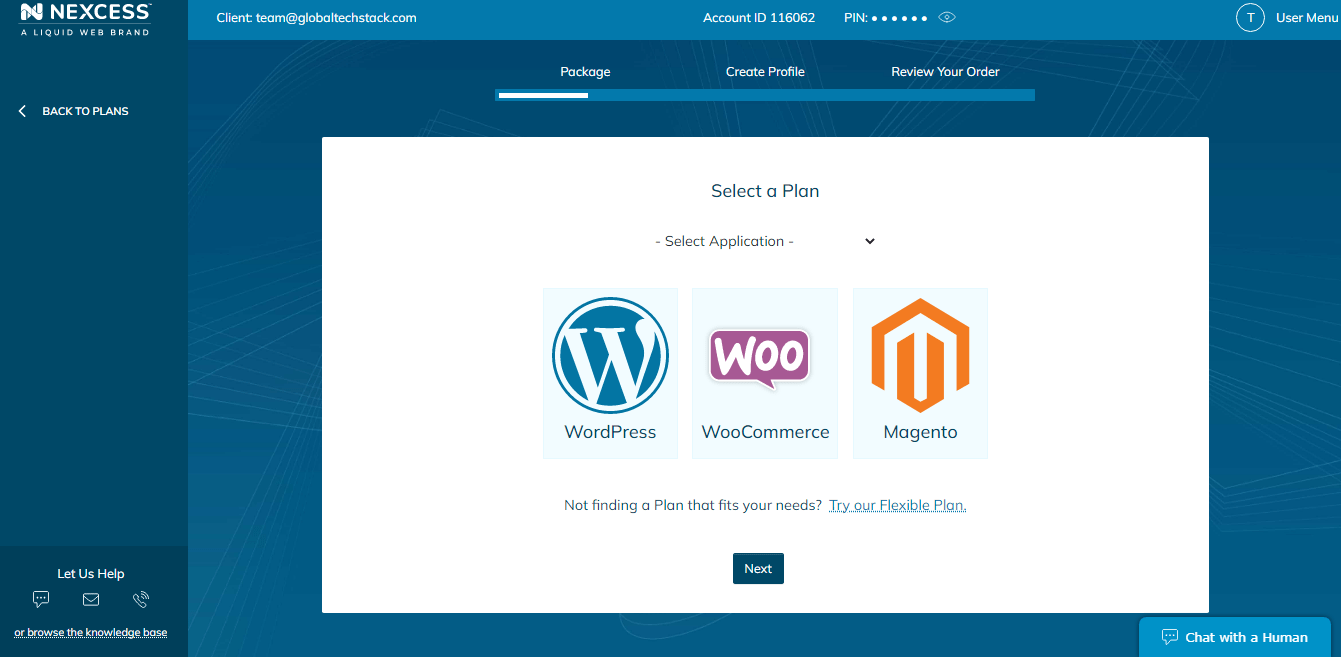Viewport: 1341px width, 657px height.
Task: Click the Select a Plan heading
Action: pos(765,191)
